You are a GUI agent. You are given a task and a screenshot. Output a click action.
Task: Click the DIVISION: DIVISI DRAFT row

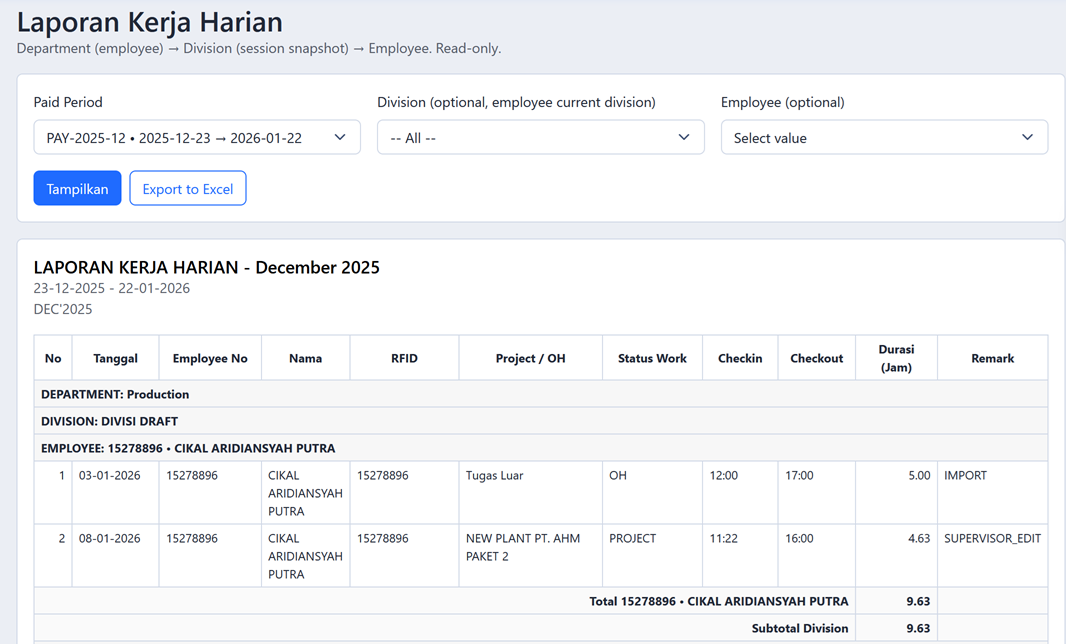[540, 420]
